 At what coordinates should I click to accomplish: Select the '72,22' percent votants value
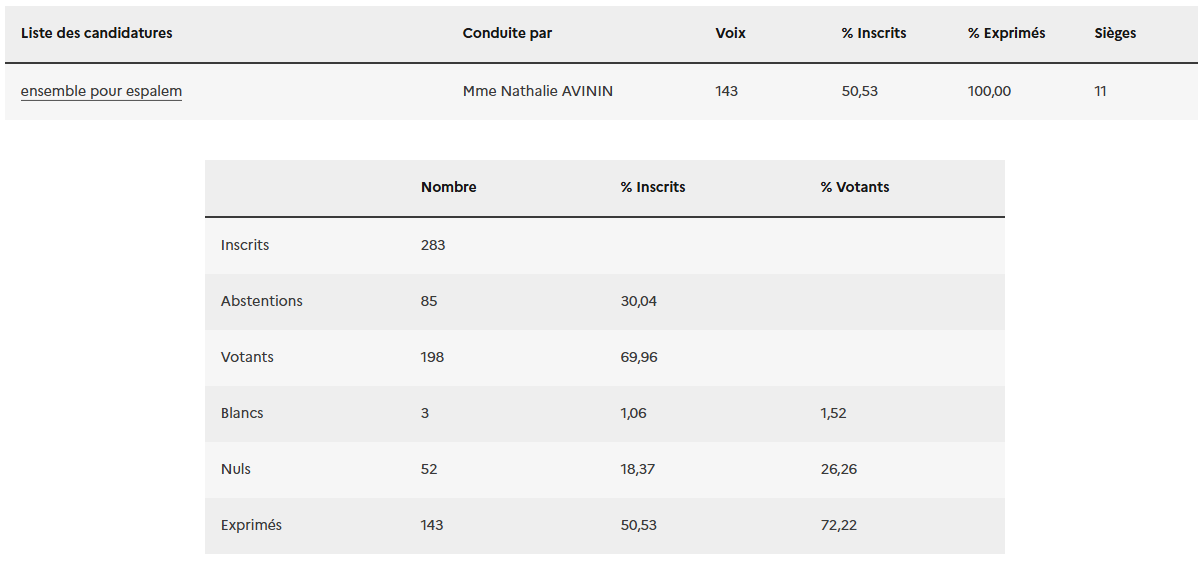[x=838, y=525]
